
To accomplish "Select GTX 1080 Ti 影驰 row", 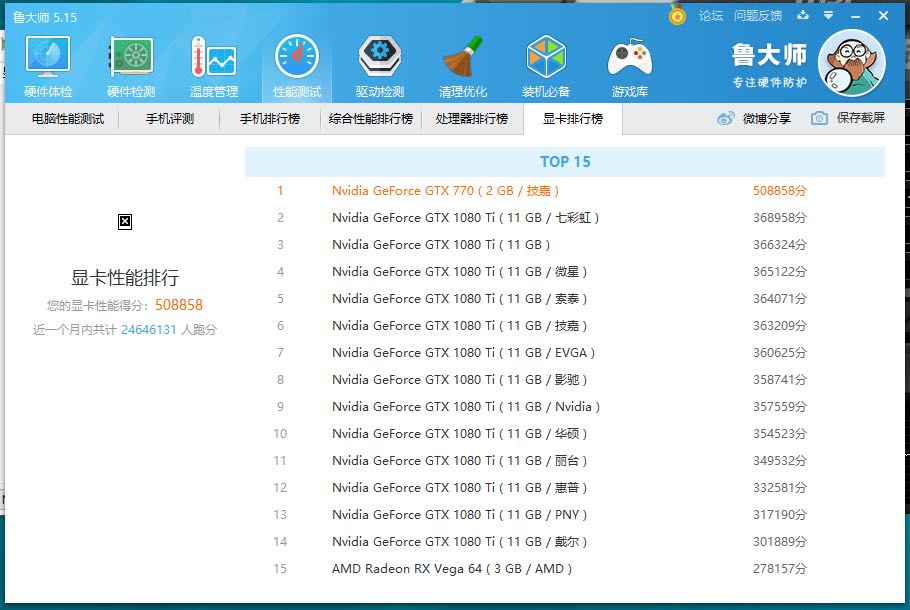I will click(565, 380).
